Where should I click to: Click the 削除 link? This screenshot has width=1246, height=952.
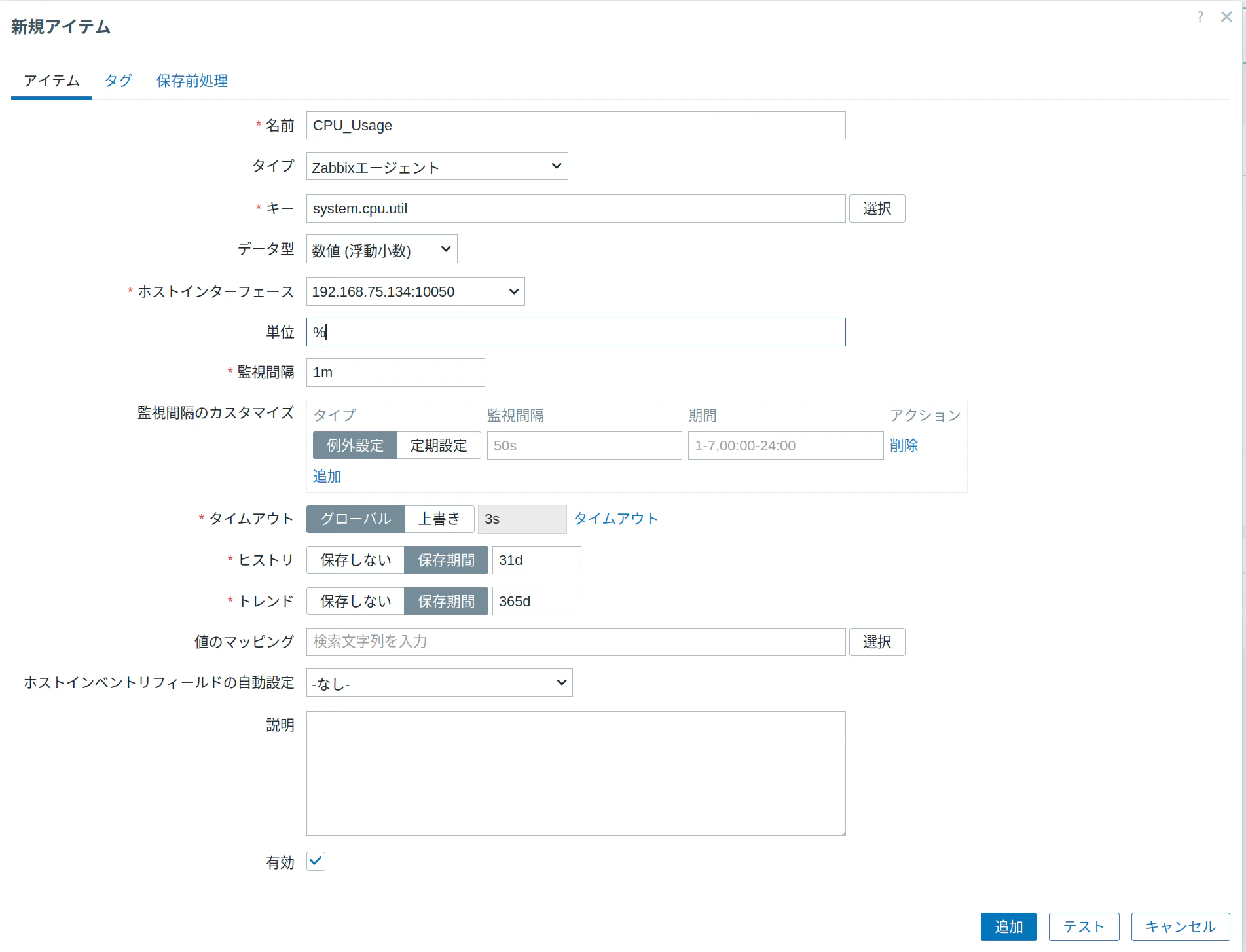coord(904,446)
